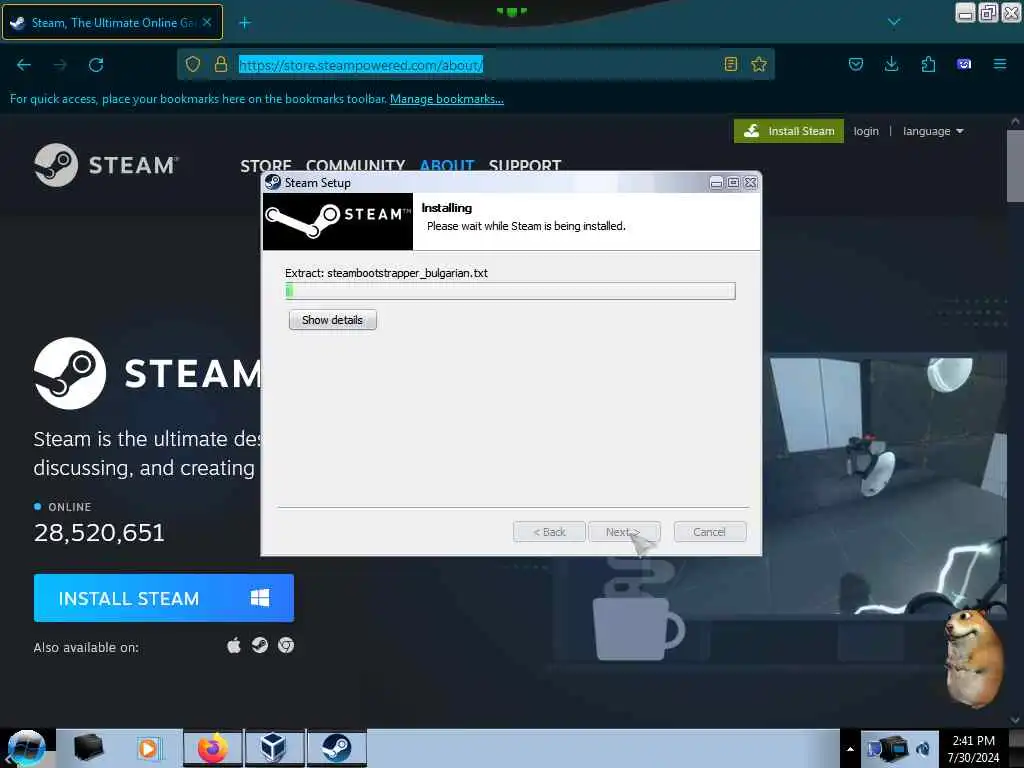Bookmark this page with the star icon
The height and width of the screenshot is (768, 1024).
759,64
